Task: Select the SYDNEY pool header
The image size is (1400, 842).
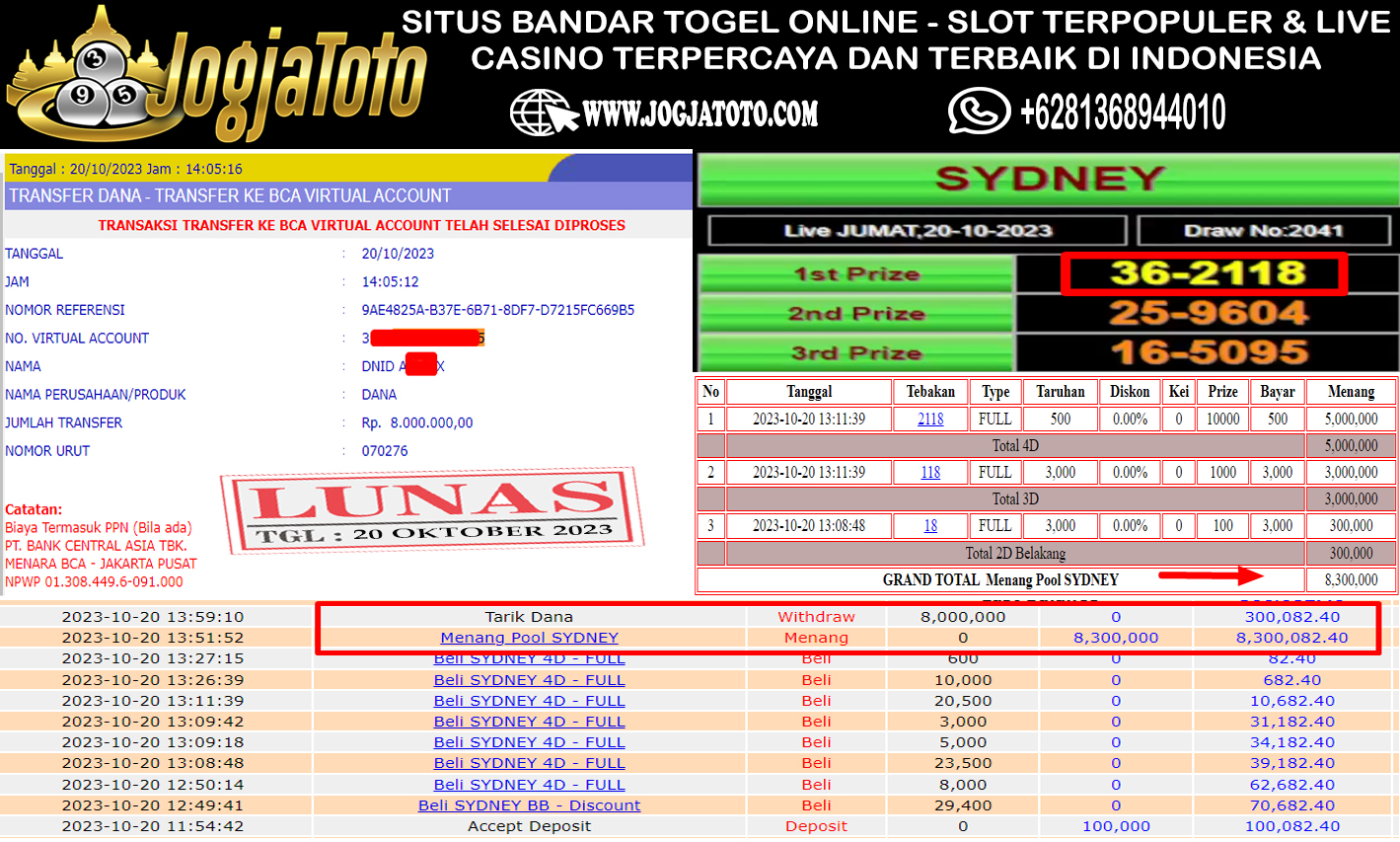Action: [1048, 179]
